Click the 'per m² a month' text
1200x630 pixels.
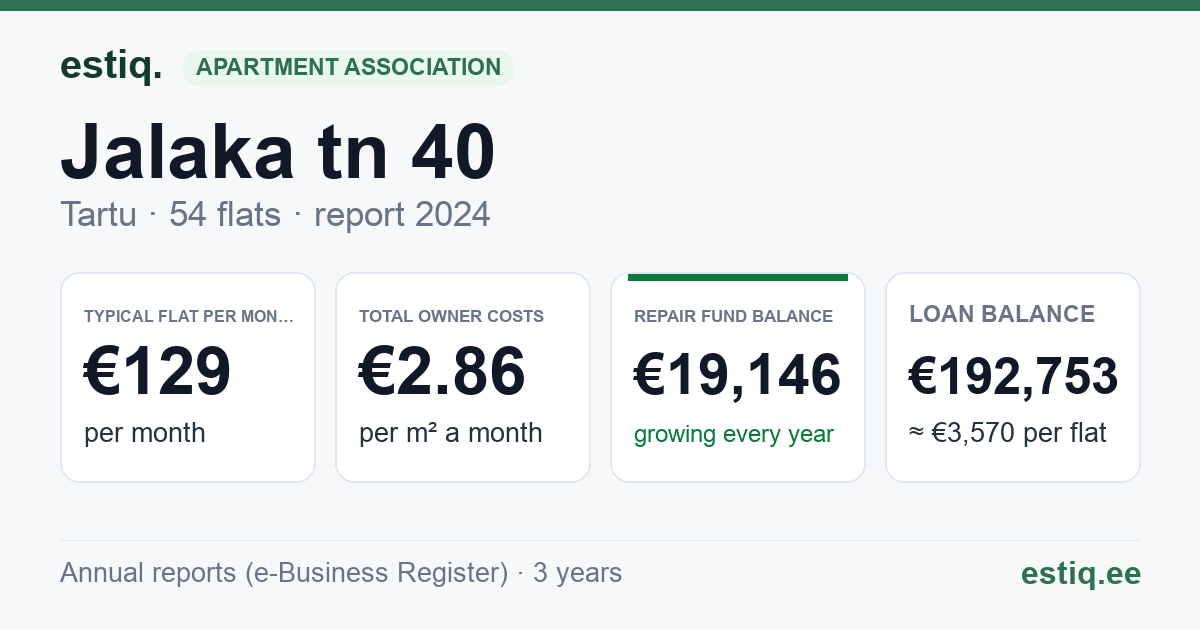(451, 433)
